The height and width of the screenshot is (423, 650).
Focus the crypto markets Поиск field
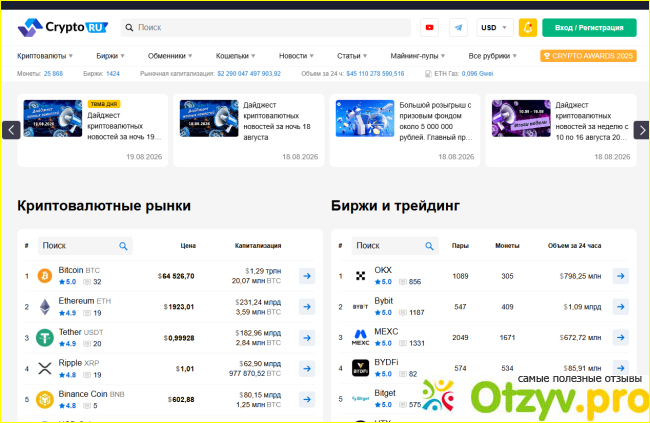[x=85, y=246]
